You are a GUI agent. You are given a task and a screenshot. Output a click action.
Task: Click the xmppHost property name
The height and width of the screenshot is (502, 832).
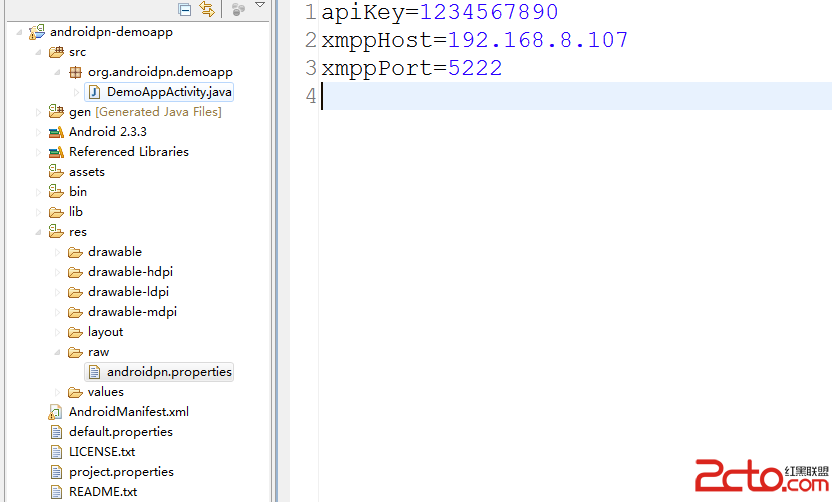[377, 41]
